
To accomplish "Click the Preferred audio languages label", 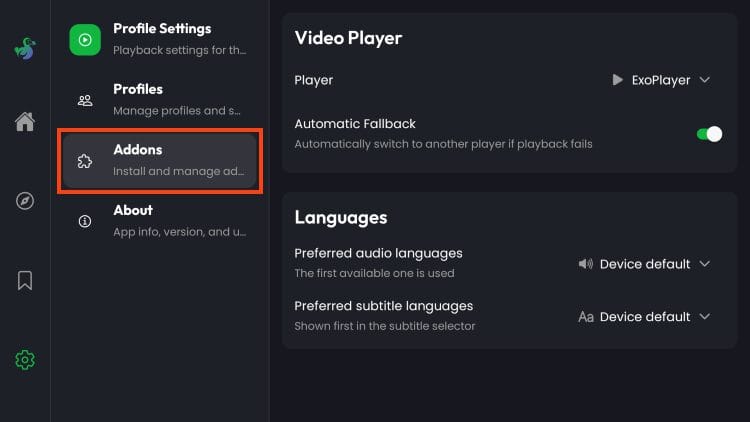I will click(378, 254).
